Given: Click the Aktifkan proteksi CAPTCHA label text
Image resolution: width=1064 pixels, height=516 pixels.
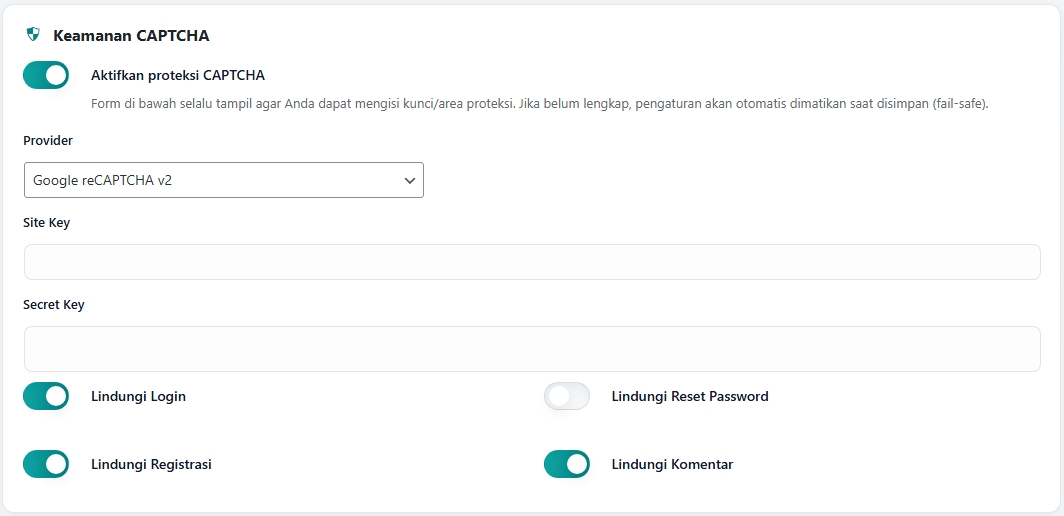Looking at the screenshot, I should tap(178, 75).
